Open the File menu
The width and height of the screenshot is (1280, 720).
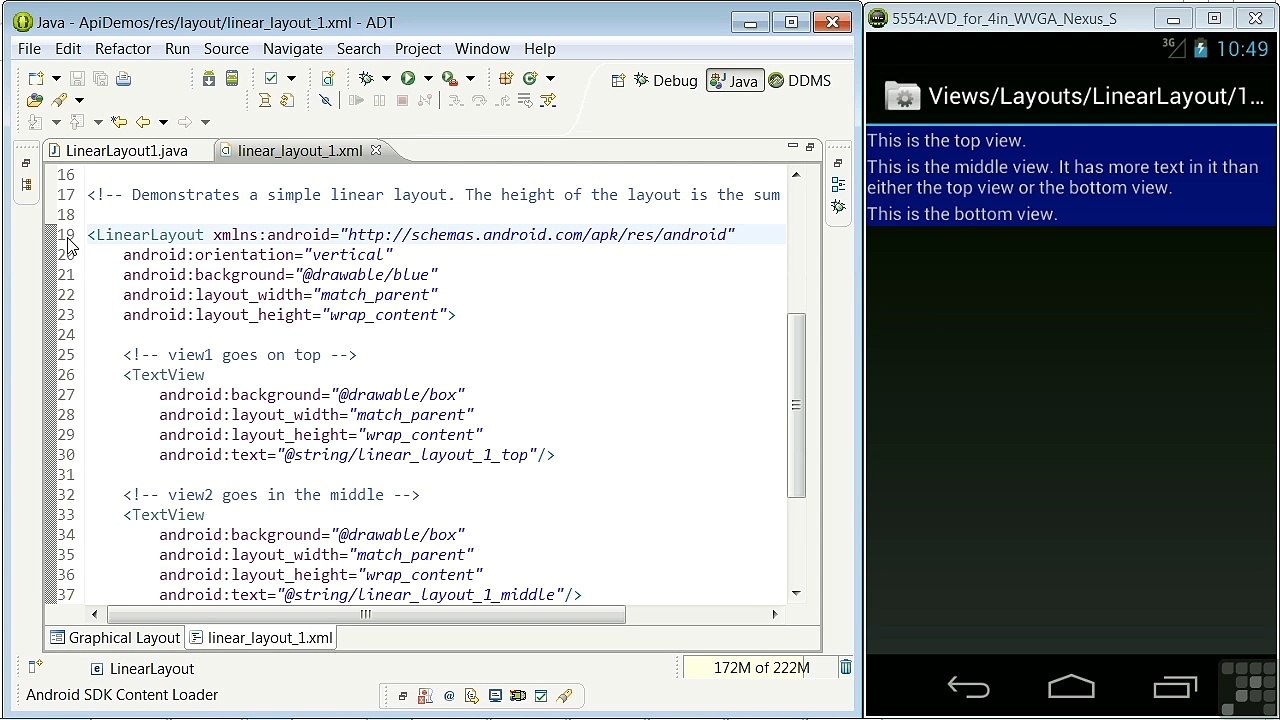coord(29,49)
